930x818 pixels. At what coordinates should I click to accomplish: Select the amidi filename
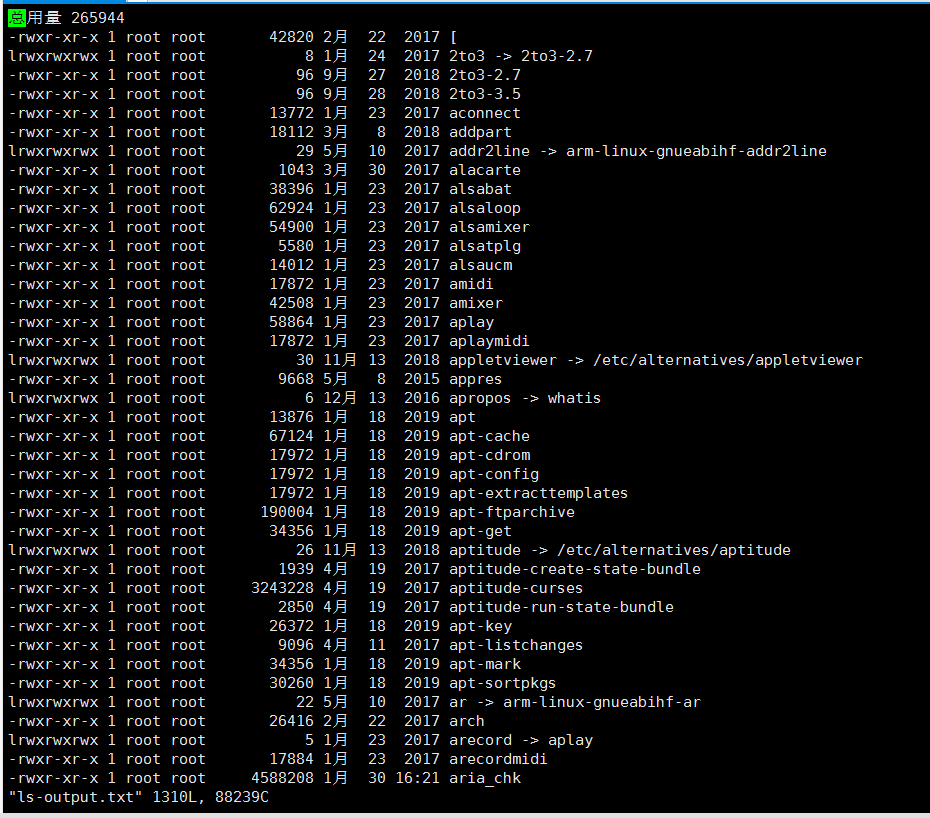[x=471, y=284]
